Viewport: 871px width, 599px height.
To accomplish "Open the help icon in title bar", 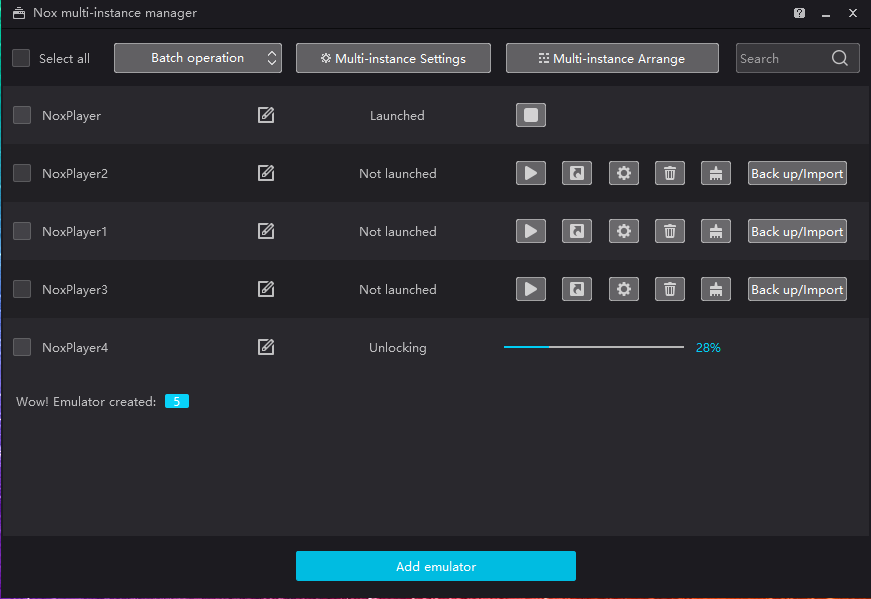I will point(799,13).
